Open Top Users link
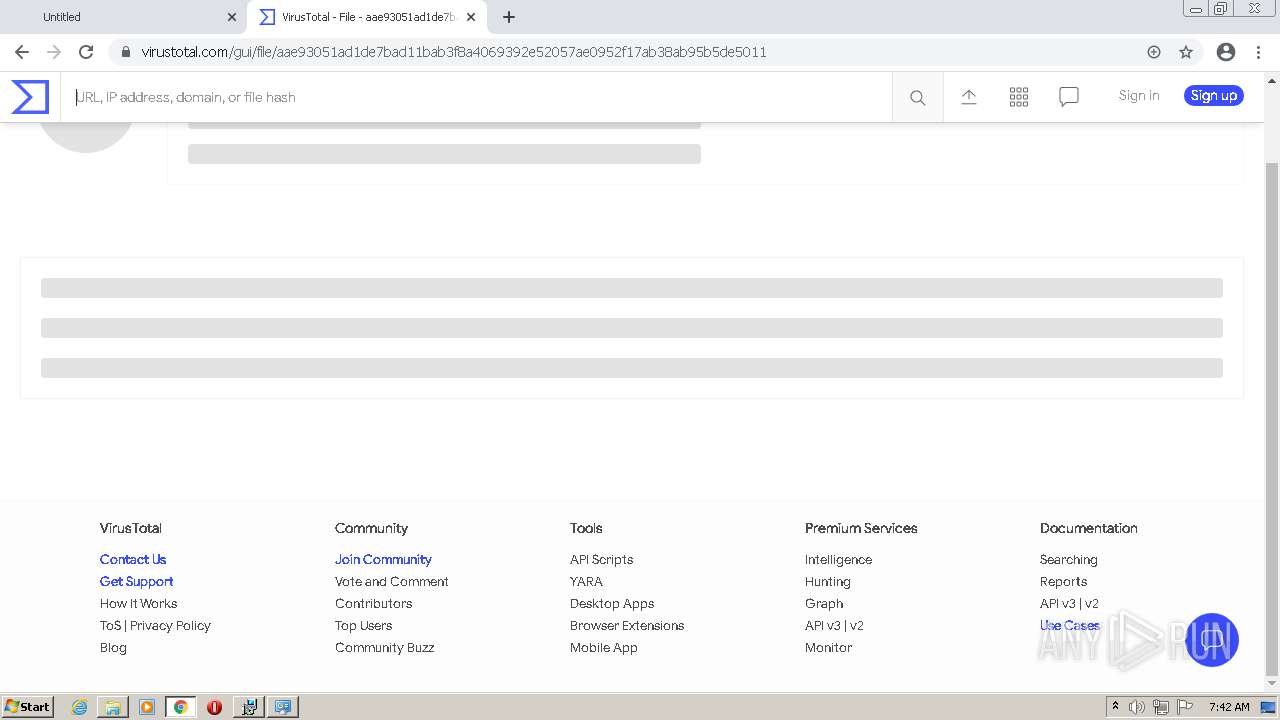Image resolution: width=1280 pixels, height=720 pixels. 363,625
